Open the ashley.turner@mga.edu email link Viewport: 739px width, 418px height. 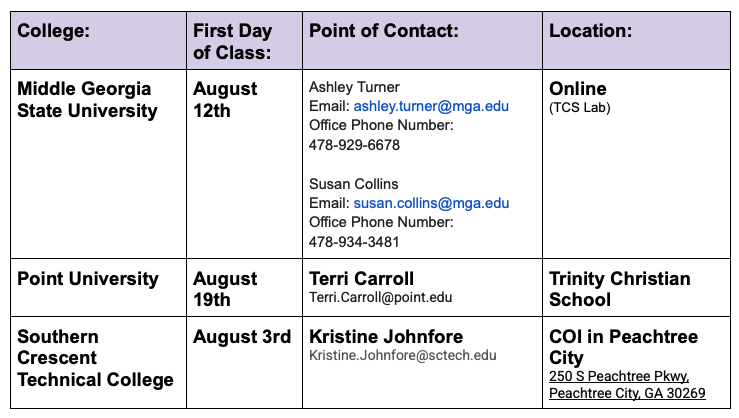point(431,106)
